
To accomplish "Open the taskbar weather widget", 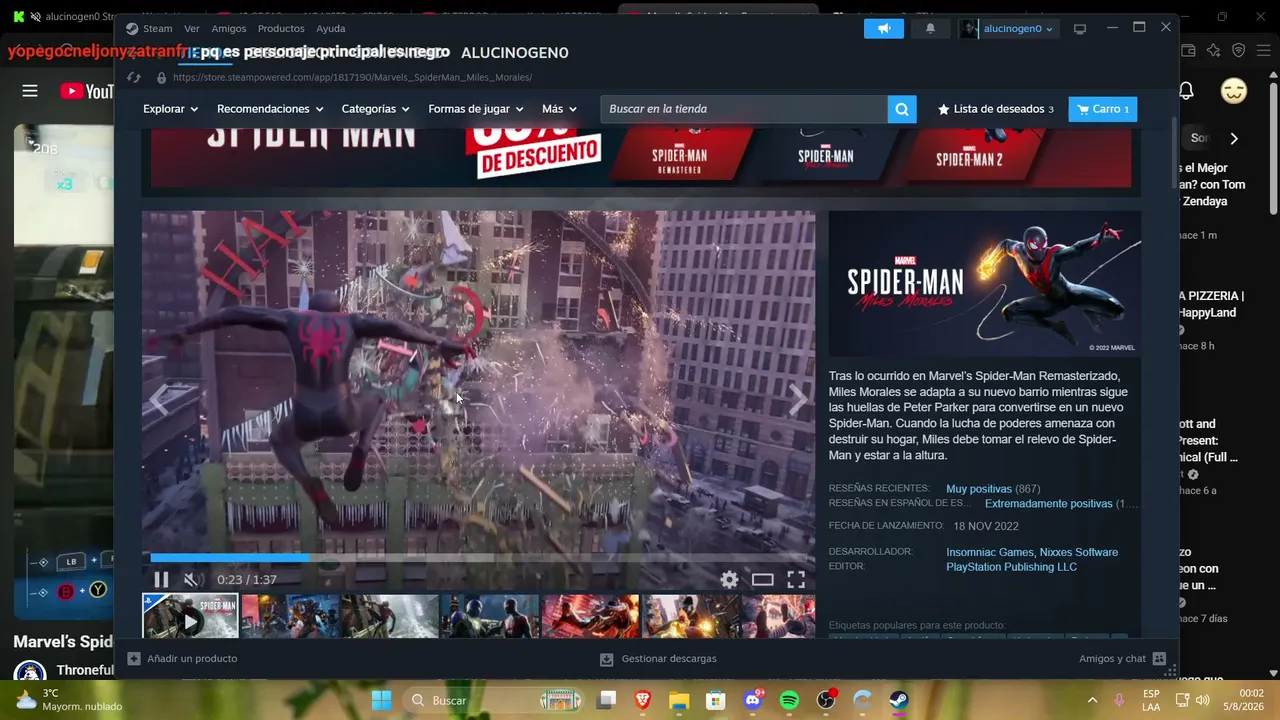I will click(68, 700).
